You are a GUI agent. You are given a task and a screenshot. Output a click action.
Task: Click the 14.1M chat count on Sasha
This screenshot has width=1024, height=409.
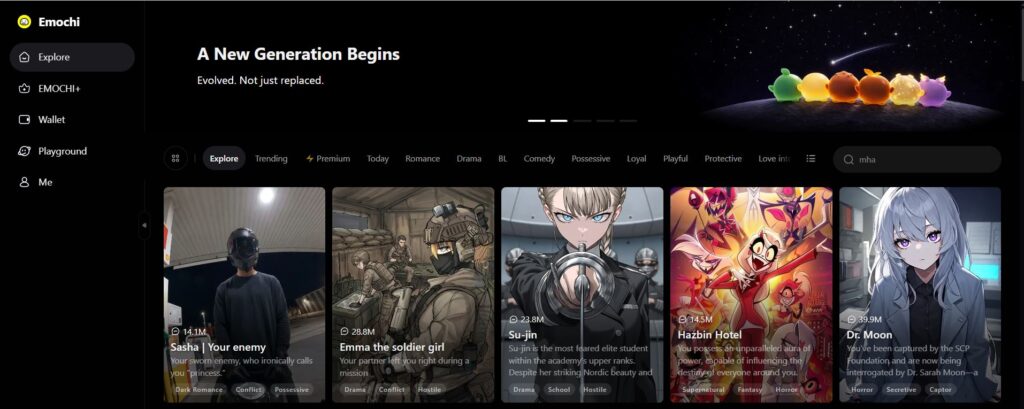[x=189, y=332]
